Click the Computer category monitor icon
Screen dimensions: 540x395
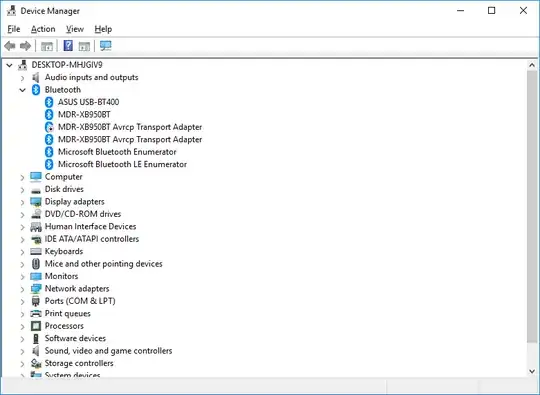[36, 177]
